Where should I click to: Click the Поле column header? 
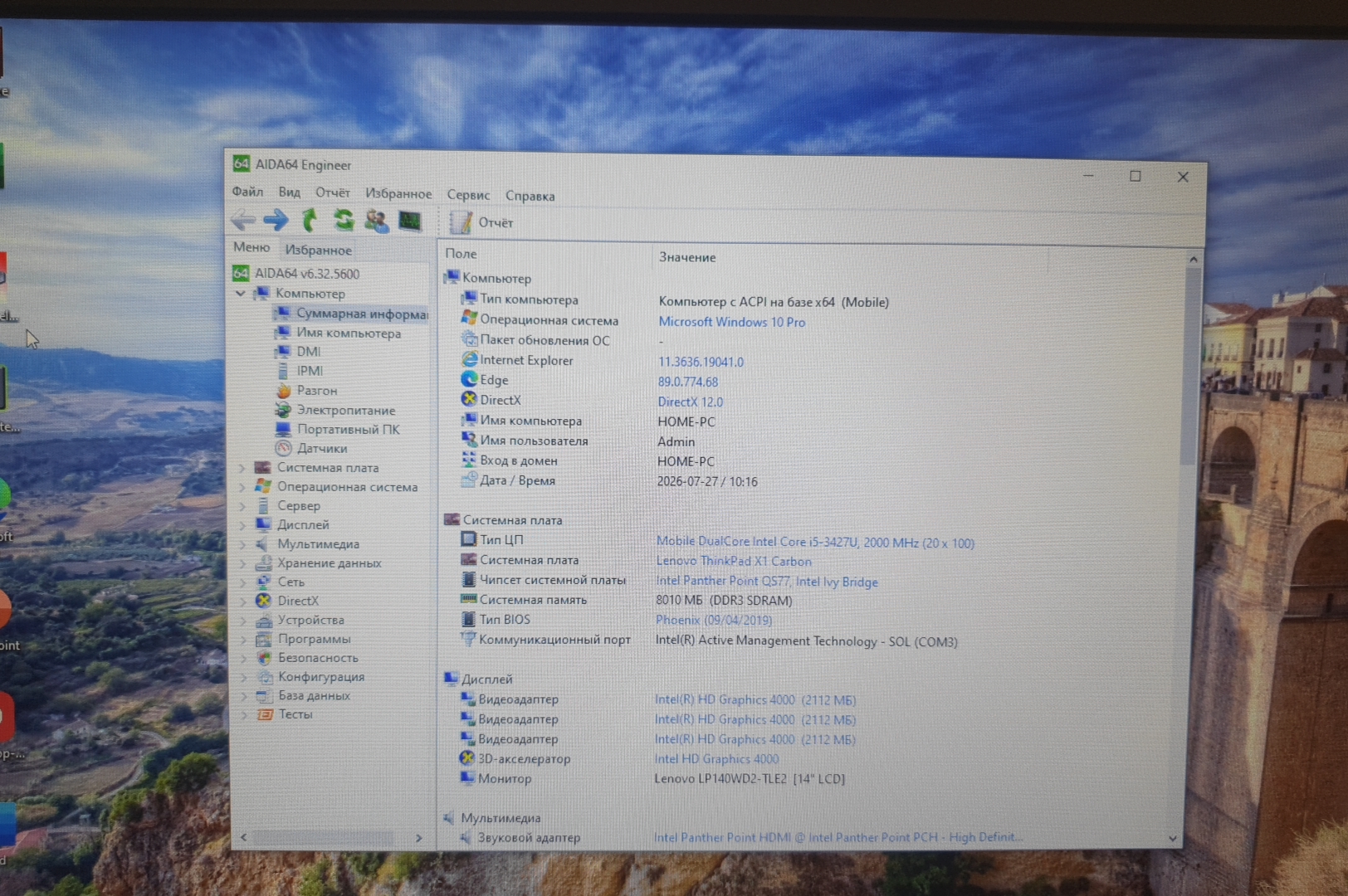[x=461, y=254]
